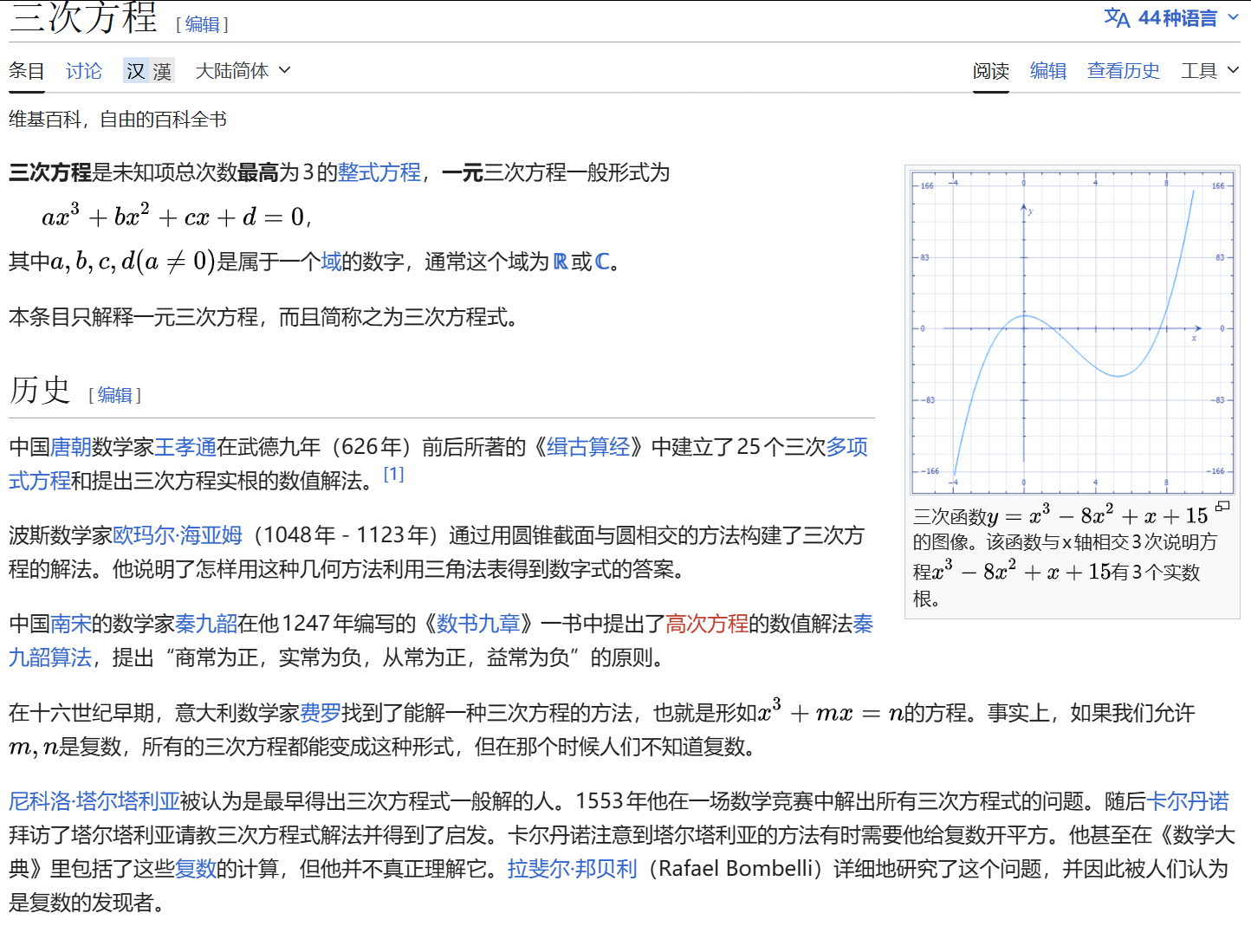Open the 尼科洛·塔尔塔利亚 link
1251x952 pixels.
click(x=94, y=801)
